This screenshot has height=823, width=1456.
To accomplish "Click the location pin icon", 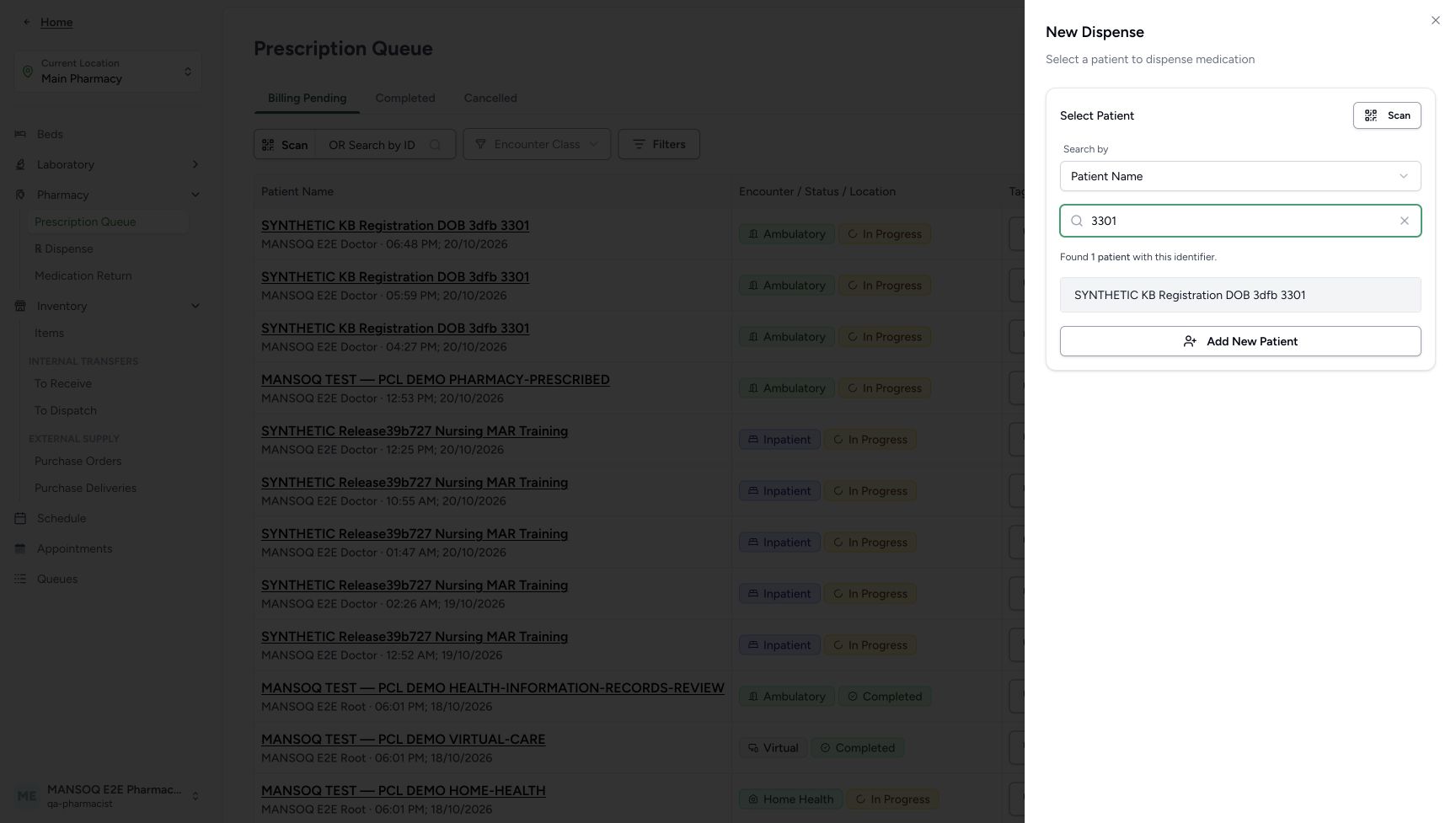I will (x=28, y=72).
